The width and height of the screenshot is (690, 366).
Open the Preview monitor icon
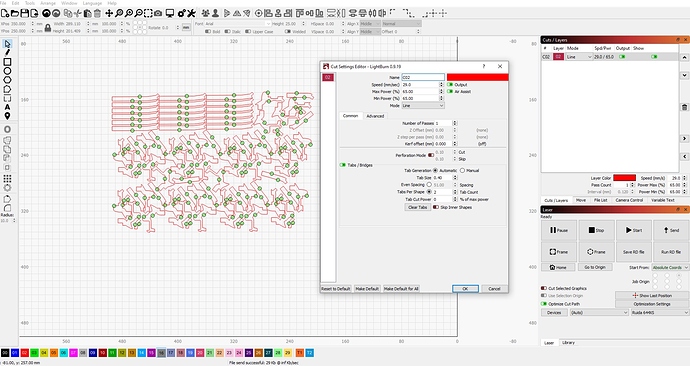click(x=170, y=13)
